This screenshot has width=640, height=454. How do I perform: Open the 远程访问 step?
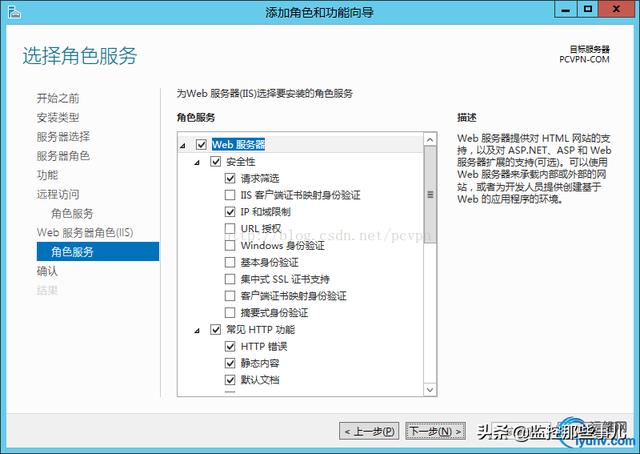58,194
